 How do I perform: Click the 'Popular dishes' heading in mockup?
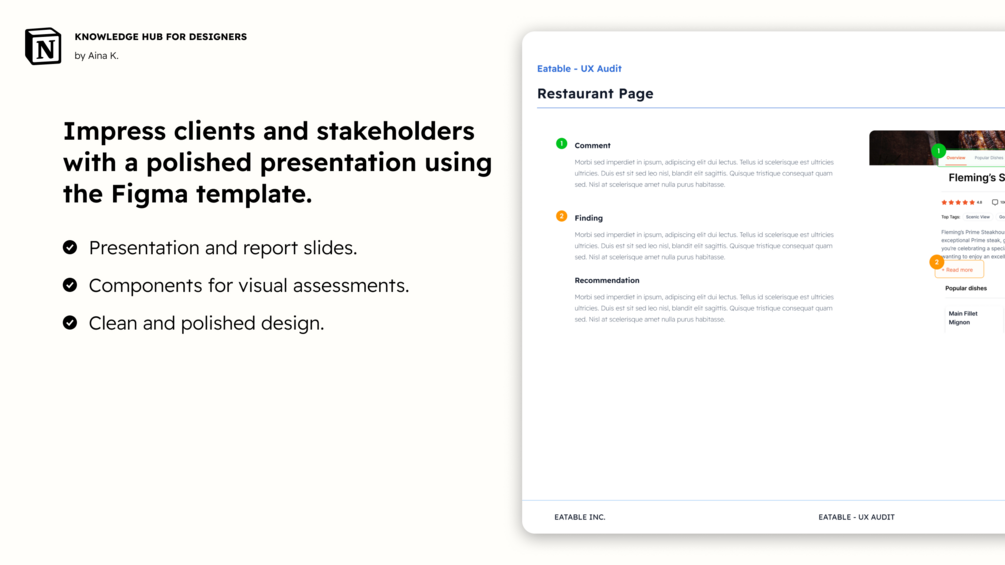click(x=966, y=288)
